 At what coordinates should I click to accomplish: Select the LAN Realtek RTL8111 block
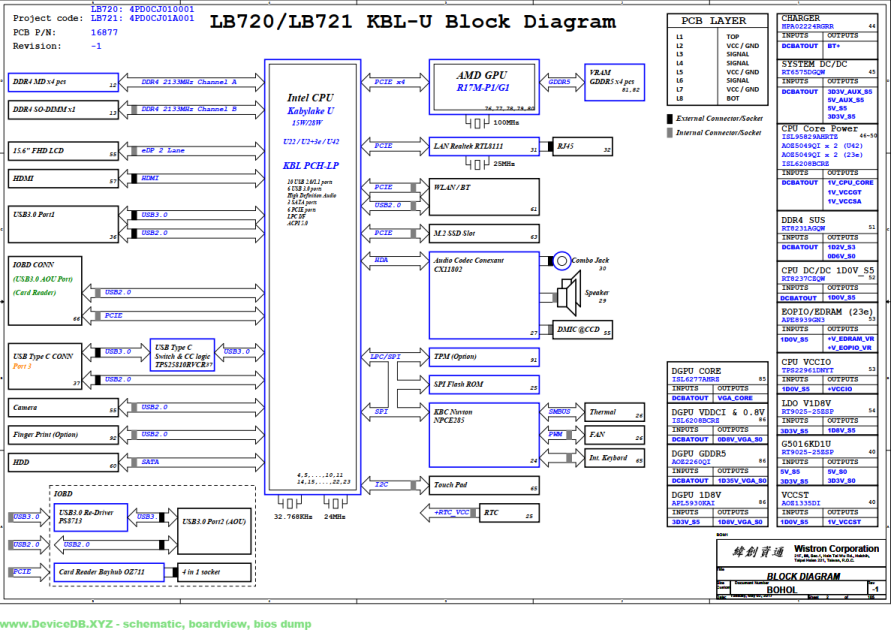tap(484, 146)
